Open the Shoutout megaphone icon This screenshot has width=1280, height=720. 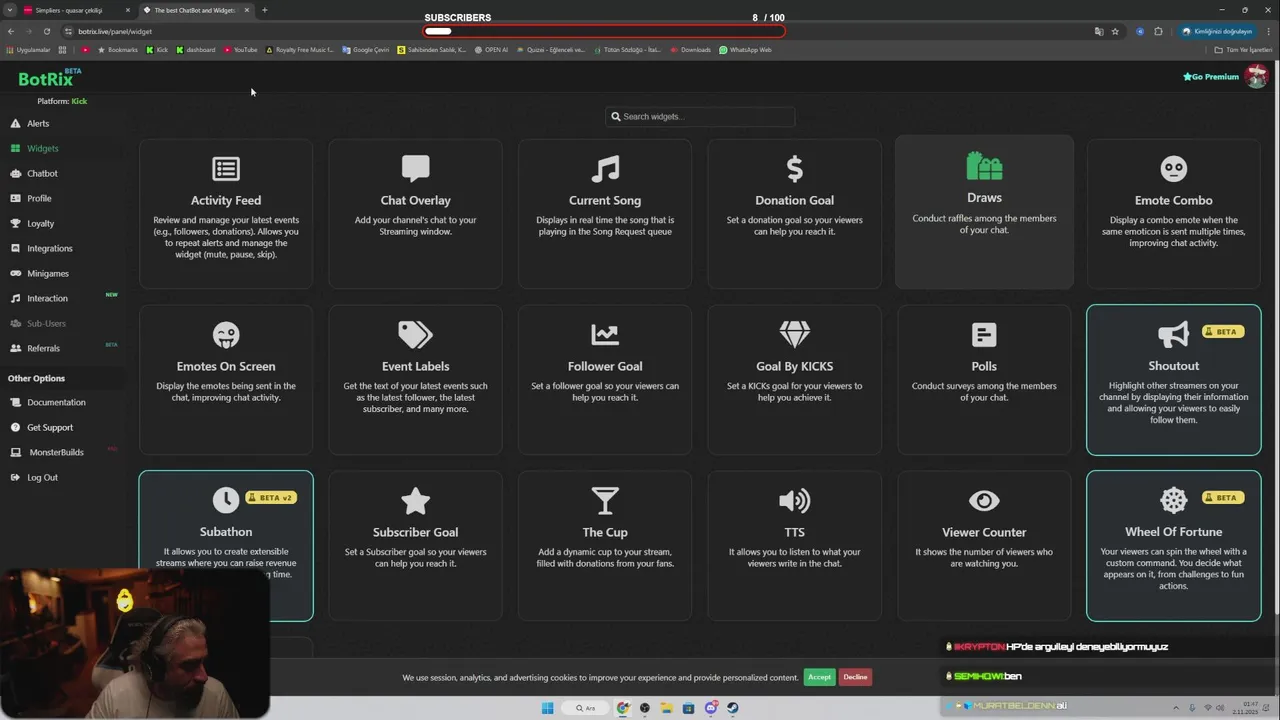pos(1173,335)
